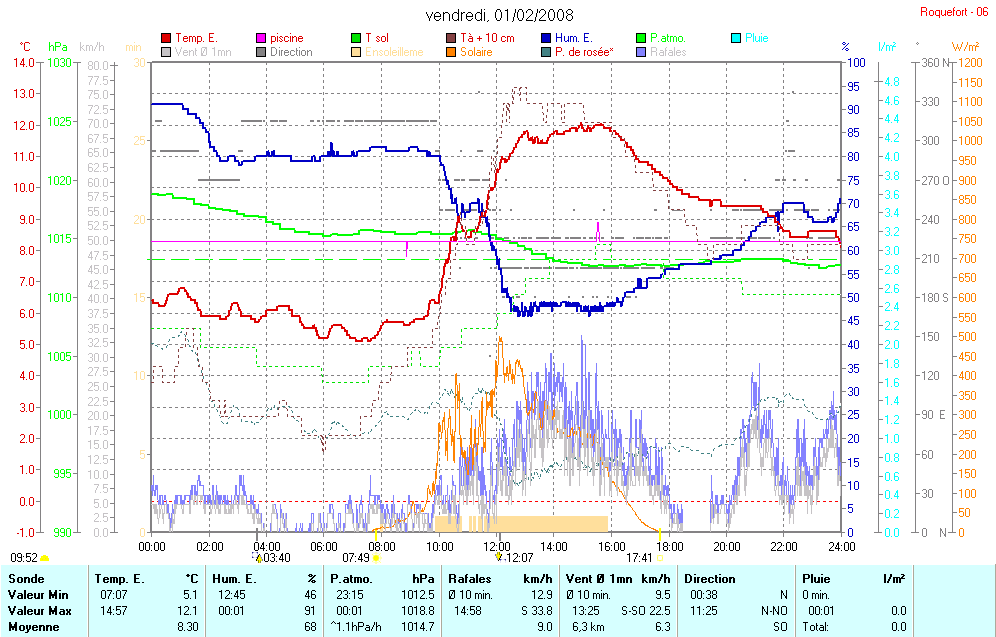Click the magenta piscine legend swatch
996x637 pixels.
[x=260, y=38]
